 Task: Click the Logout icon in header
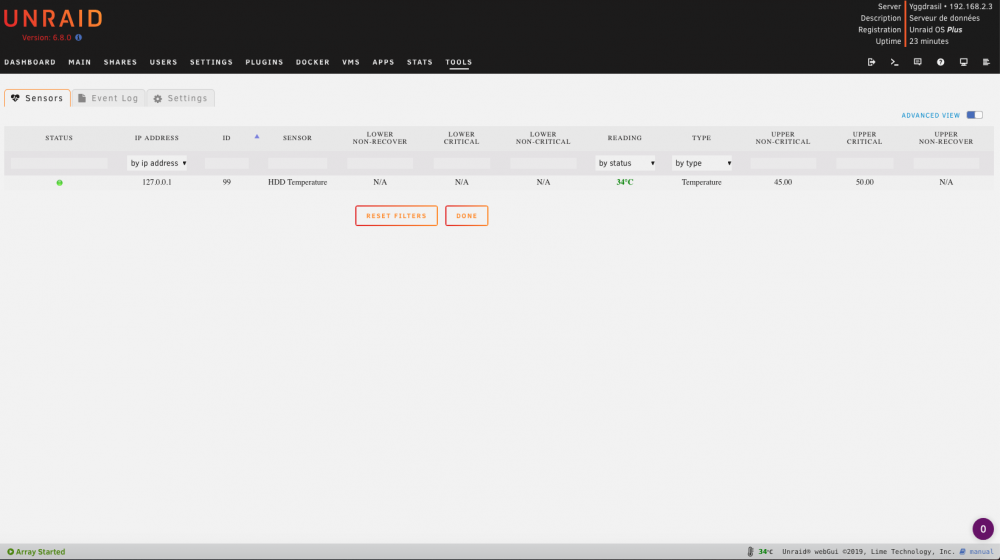click(x=871, y=62)
